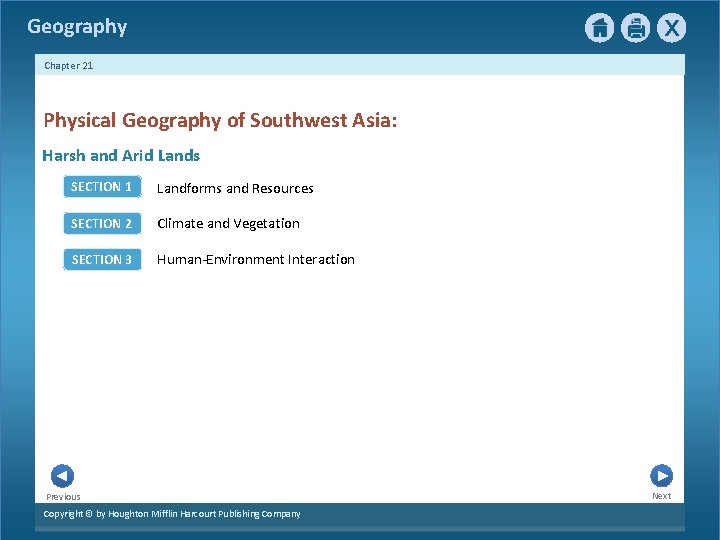Click the Geography title
Viewport: 720px width, 540px height.
(77, 27)
